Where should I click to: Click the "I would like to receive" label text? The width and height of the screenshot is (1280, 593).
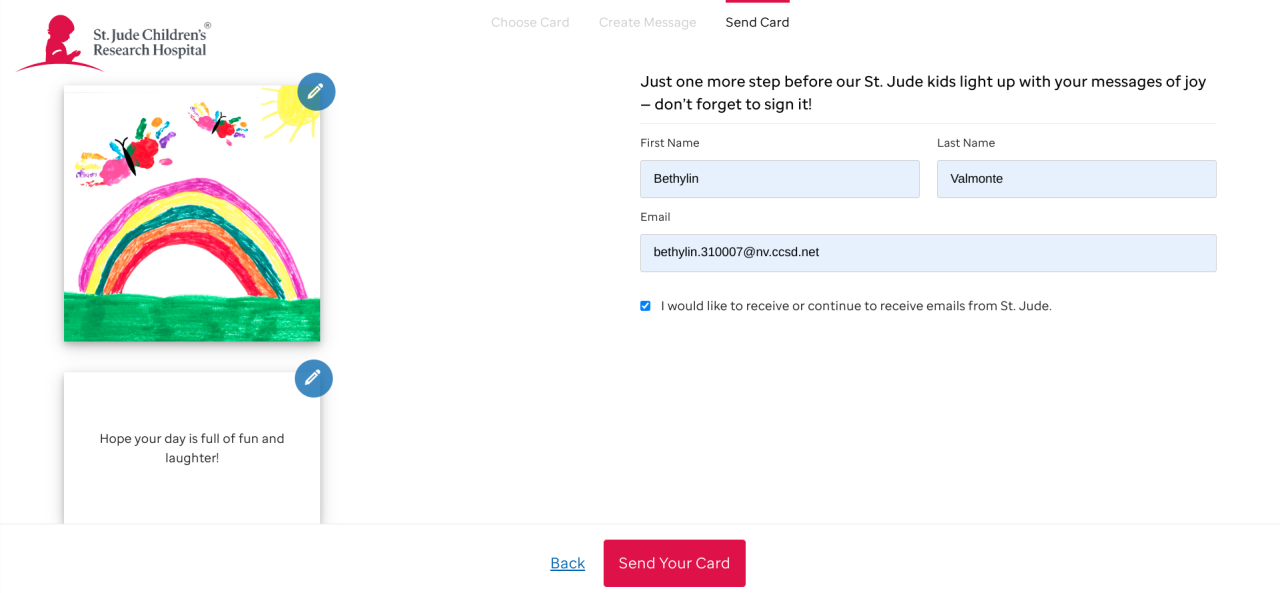point(855,306)
